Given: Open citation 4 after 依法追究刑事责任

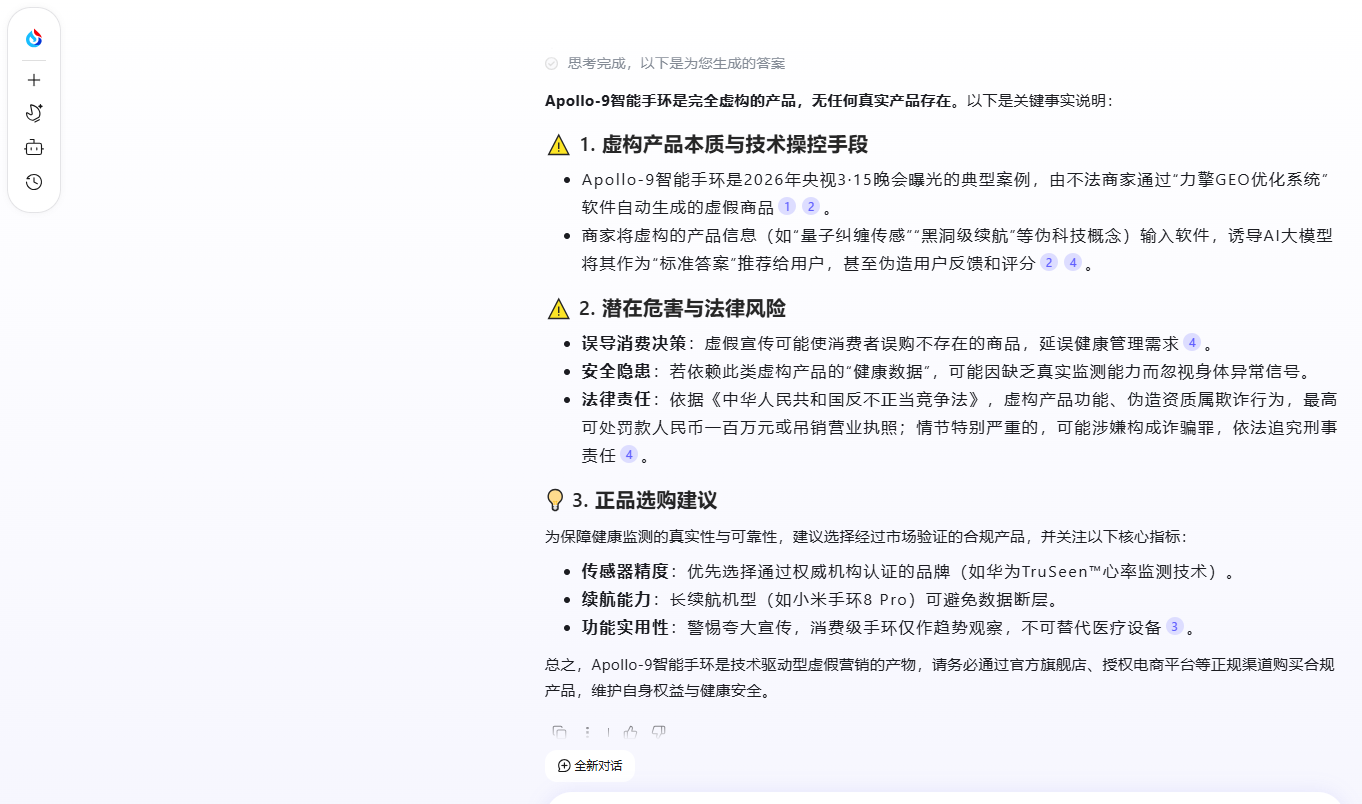Looking at the screenshot, I should (x=629, y=455).
